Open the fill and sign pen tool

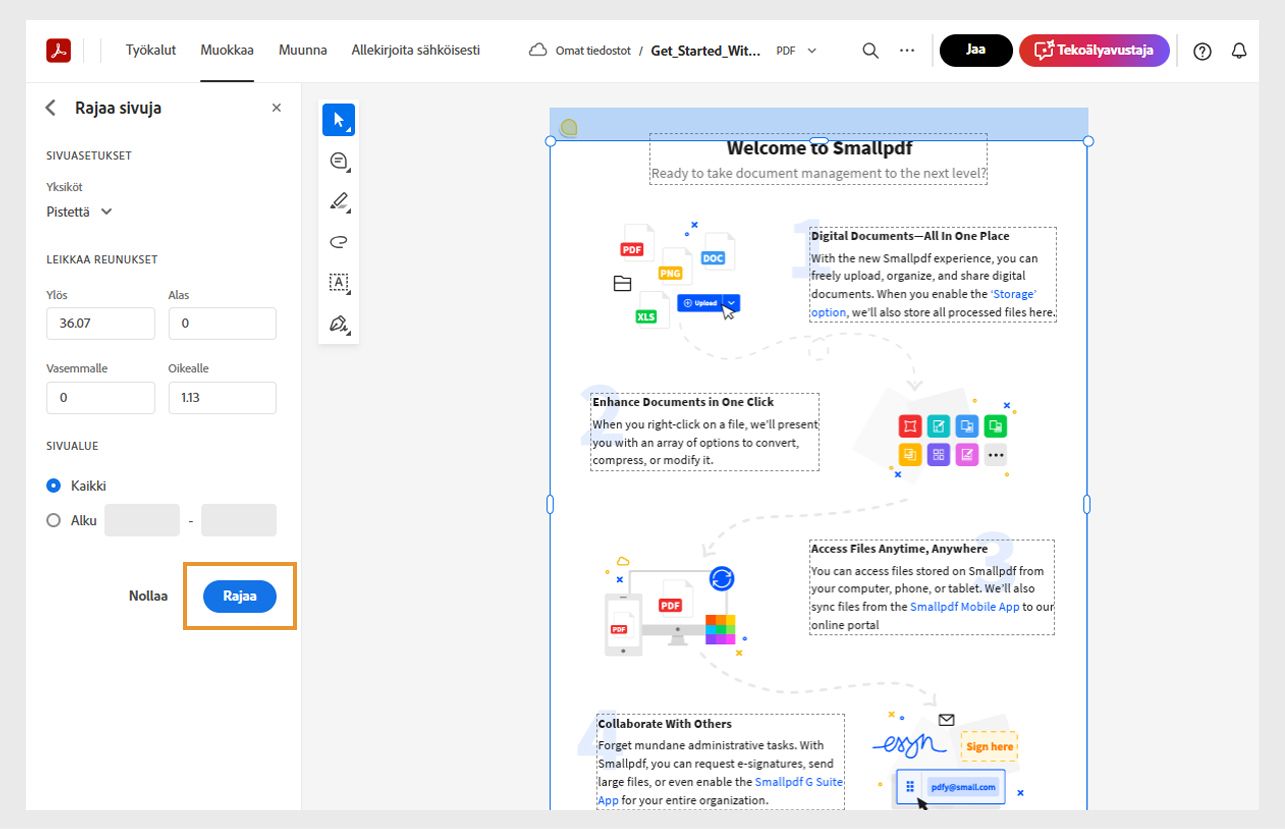click(x=338, y=323)
